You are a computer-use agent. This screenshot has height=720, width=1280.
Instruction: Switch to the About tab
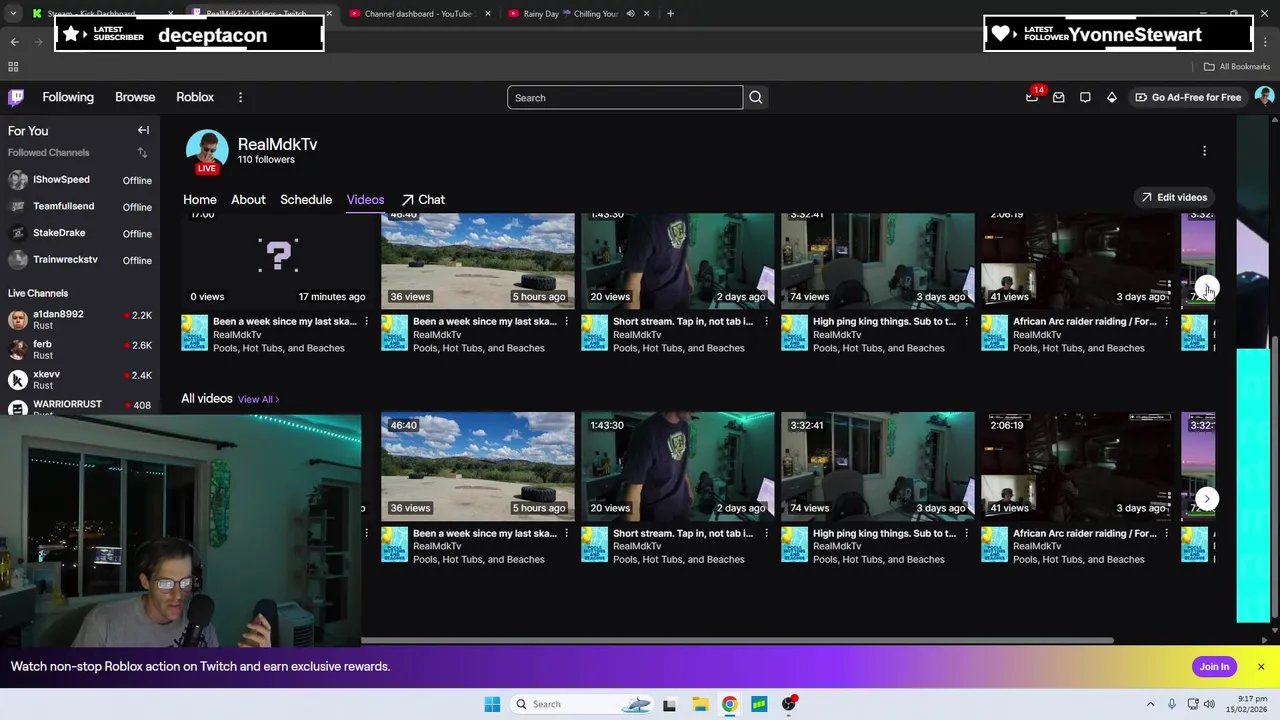click(x=248, y=199)
